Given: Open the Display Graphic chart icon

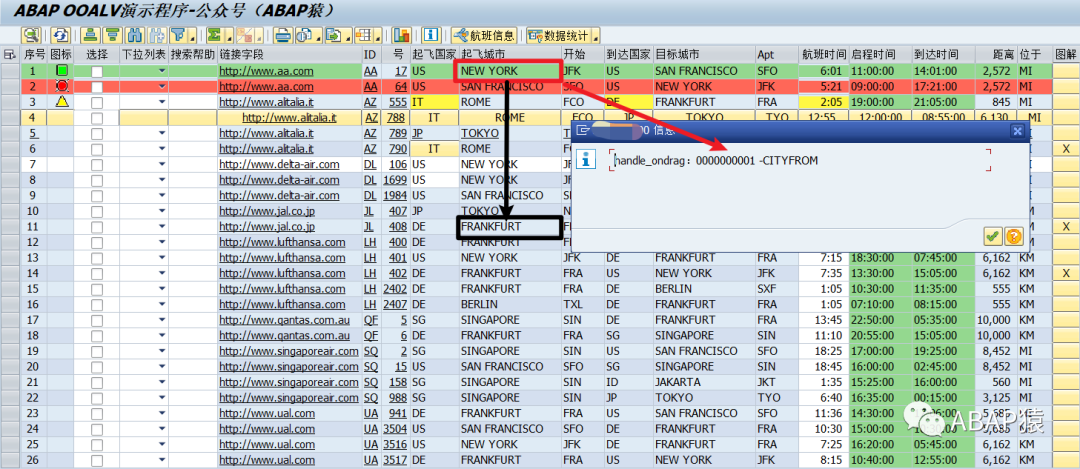Looking at the screenshot, I should (402, 34).
